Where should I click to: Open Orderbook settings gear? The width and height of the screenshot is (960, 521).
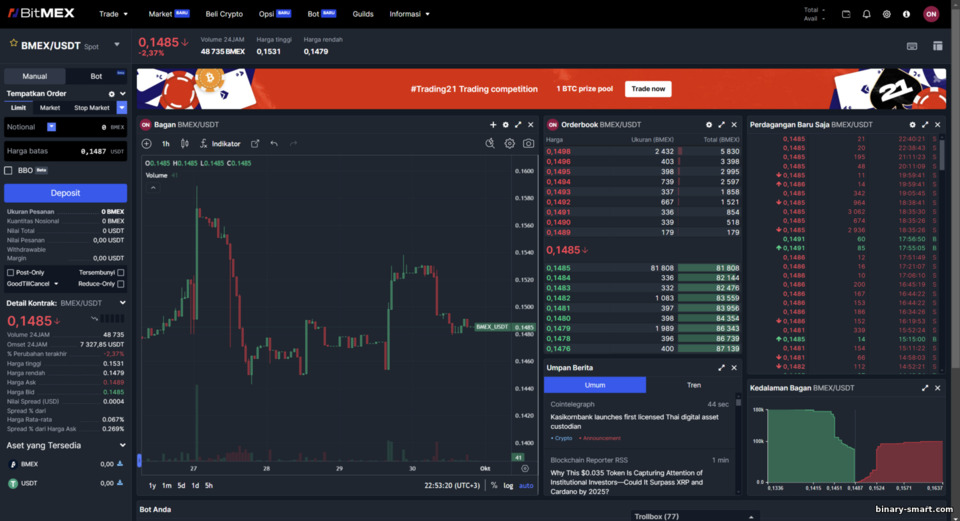[709, 125]
